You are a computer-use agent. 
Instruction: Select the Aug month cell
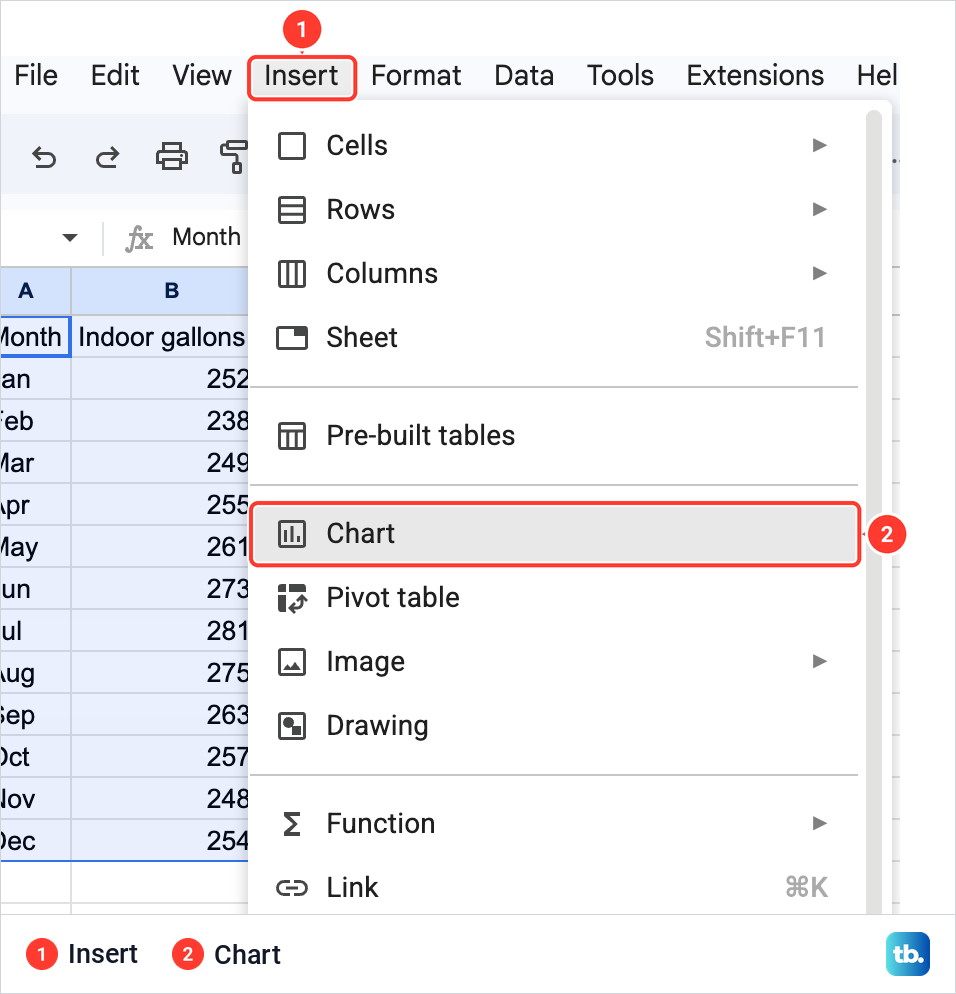click(x=35, y=673)
